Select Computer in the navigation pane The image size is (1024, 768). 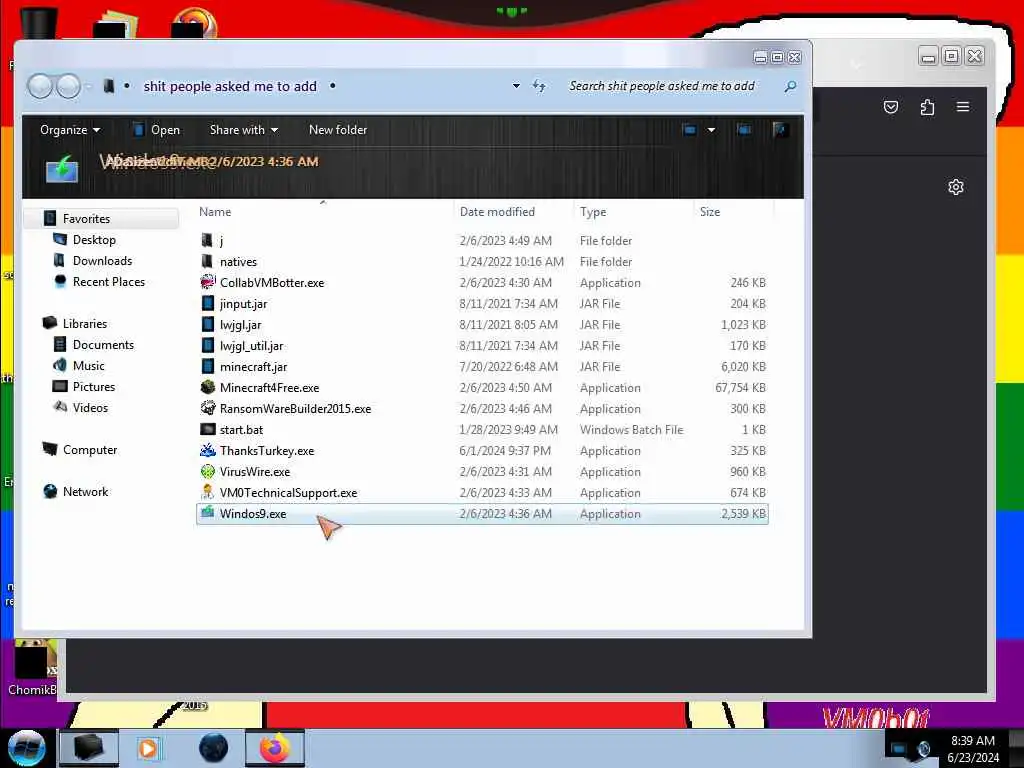(90, 449)
